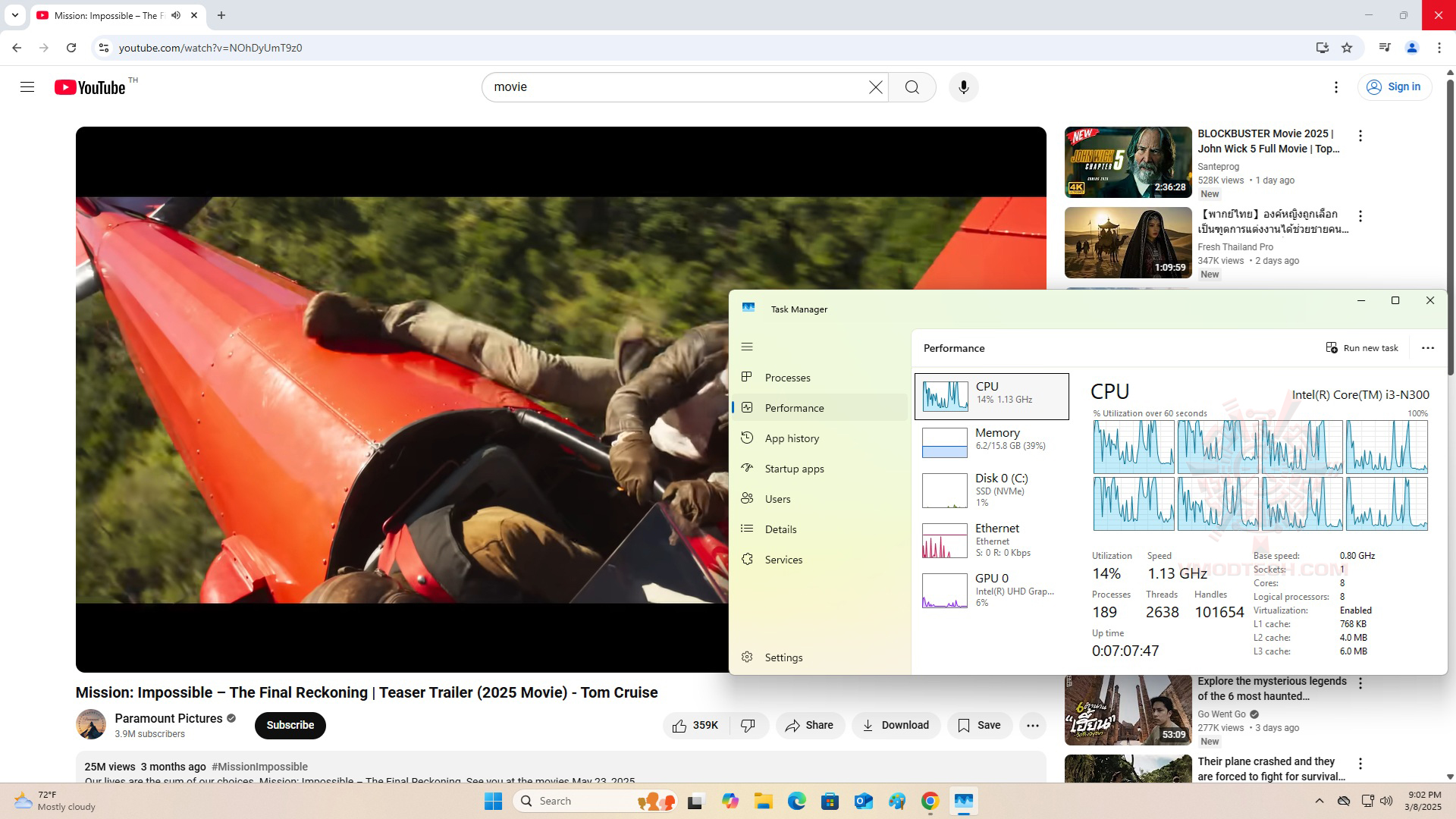Expand the video's more actions ellipsis
1456x819 pixels.
point(1032,726)
